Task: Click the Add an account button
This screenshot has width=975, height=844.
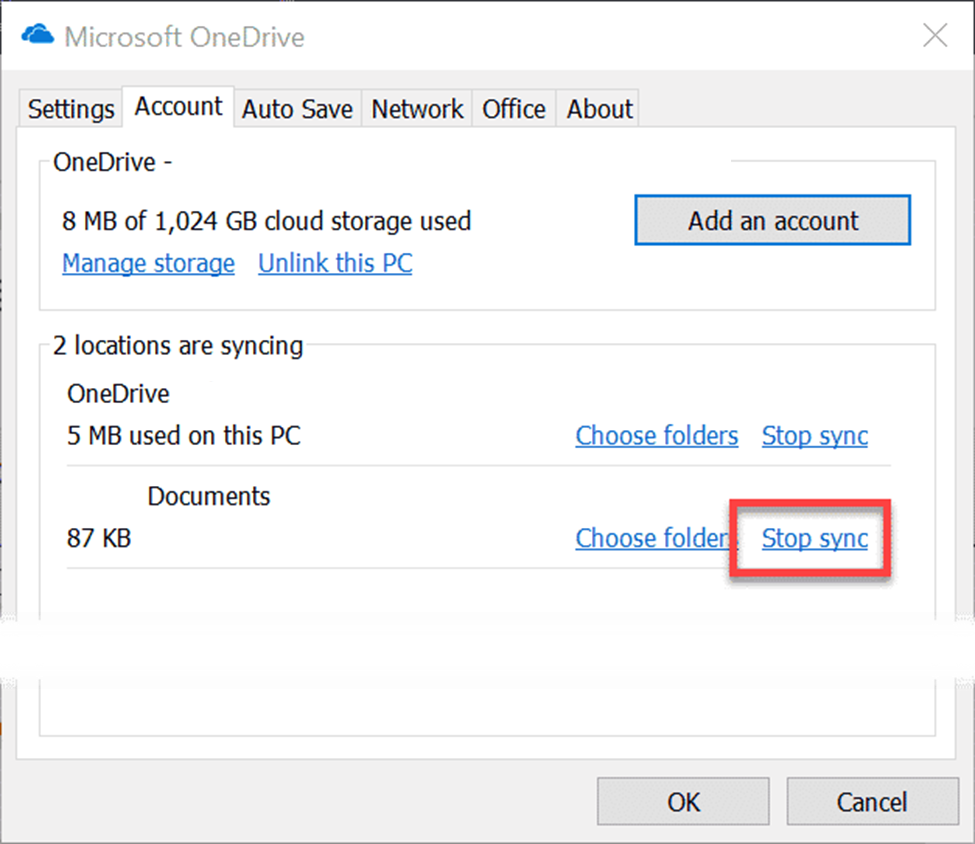Action: [771, 220]
